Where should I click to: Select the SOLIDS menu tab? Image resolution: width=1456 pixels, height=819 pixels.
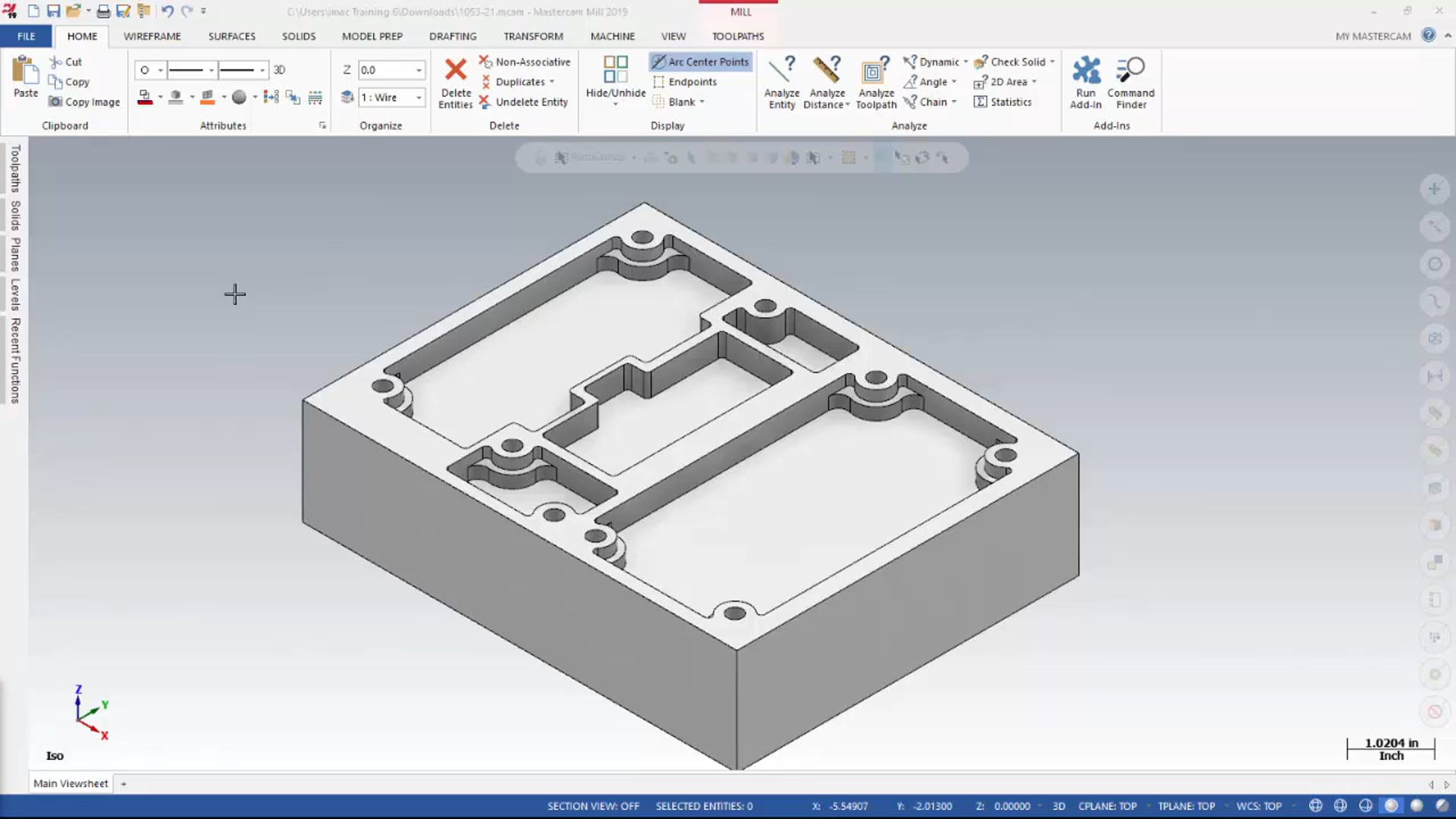[x=299, y=36]
